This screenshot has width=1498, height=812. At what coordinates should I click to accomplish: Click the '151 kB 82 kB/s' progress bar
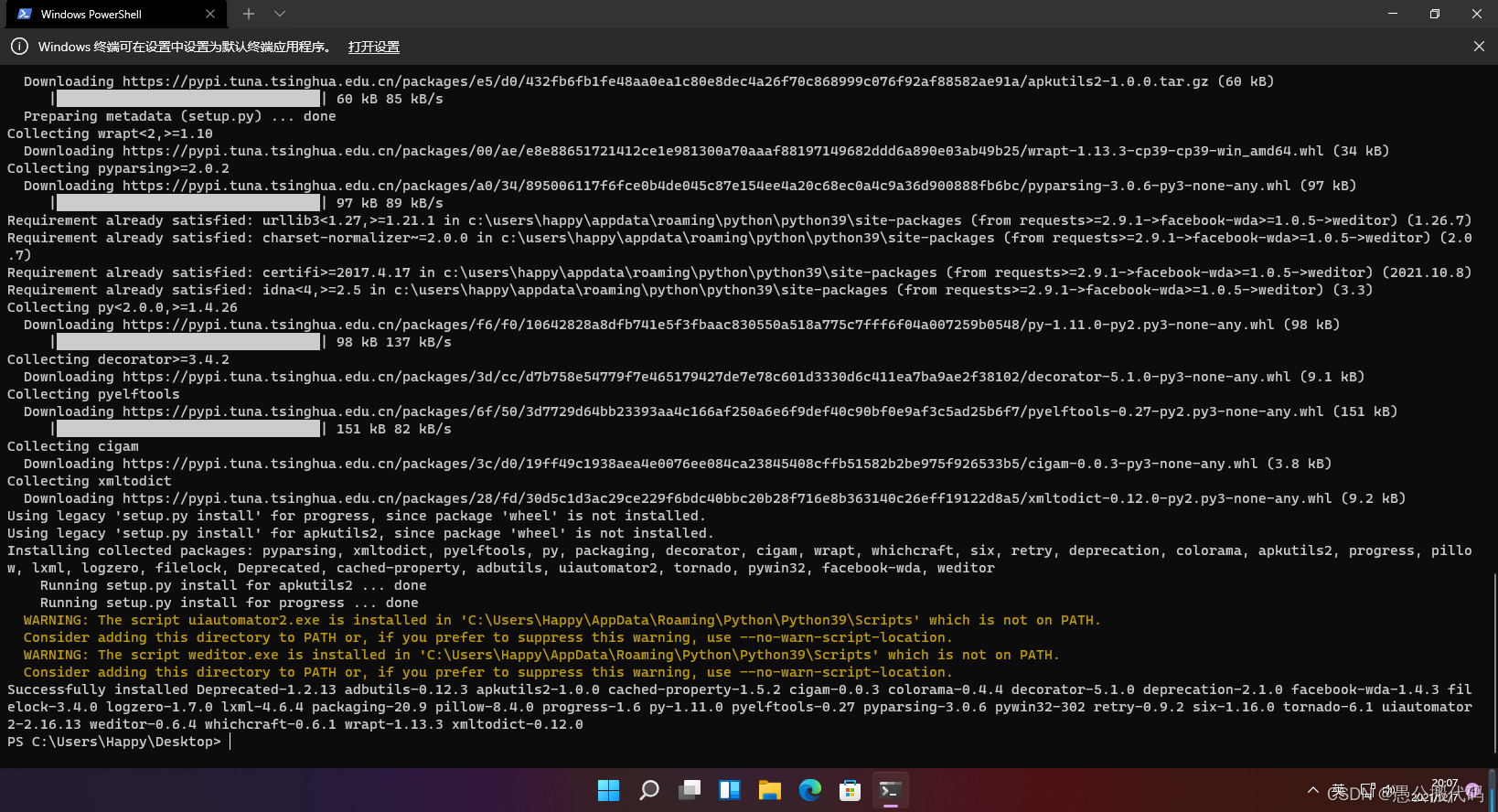click(x=187, y=429)
